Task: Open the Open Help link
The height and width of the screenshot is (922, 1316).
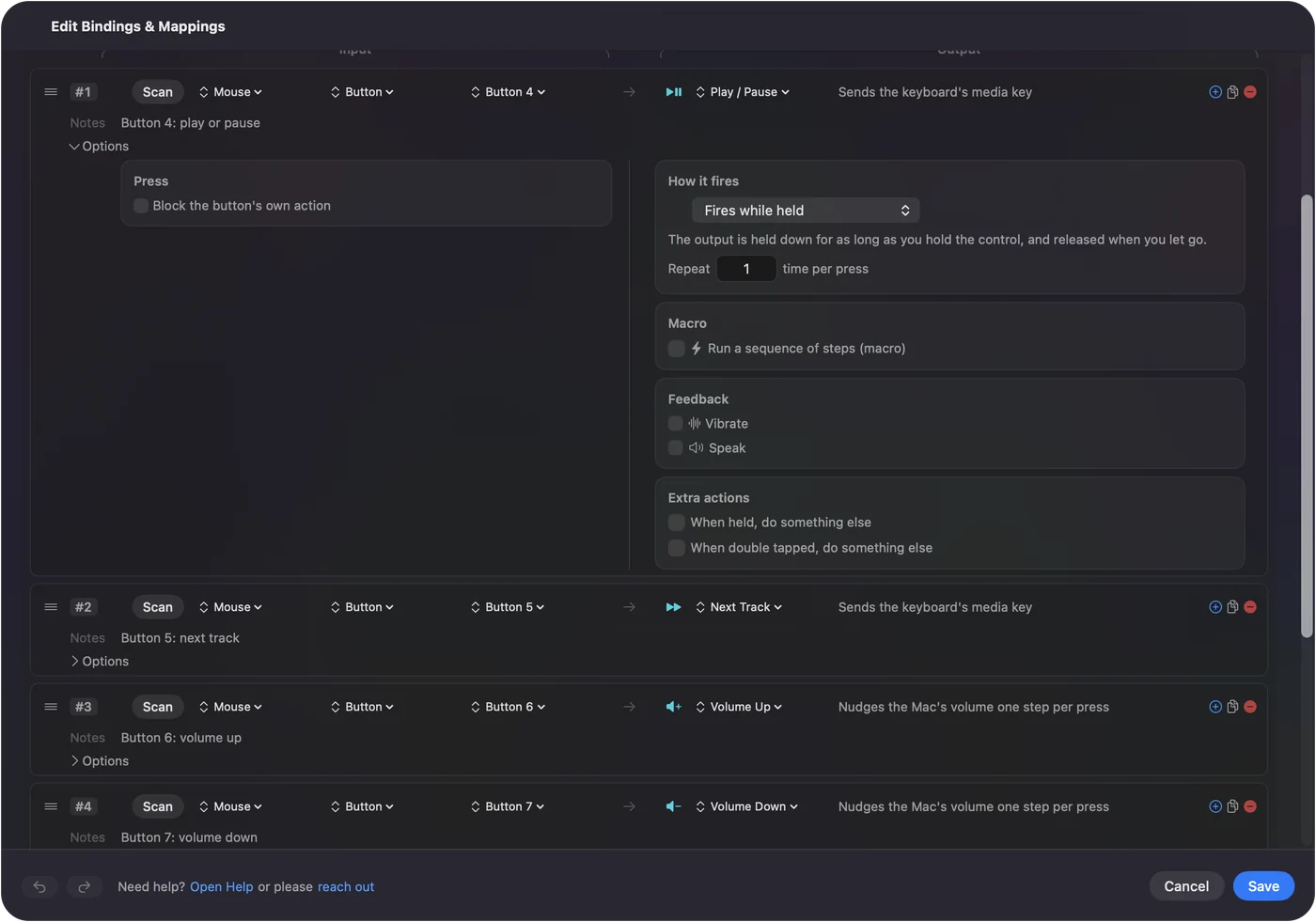Action: 222,887
